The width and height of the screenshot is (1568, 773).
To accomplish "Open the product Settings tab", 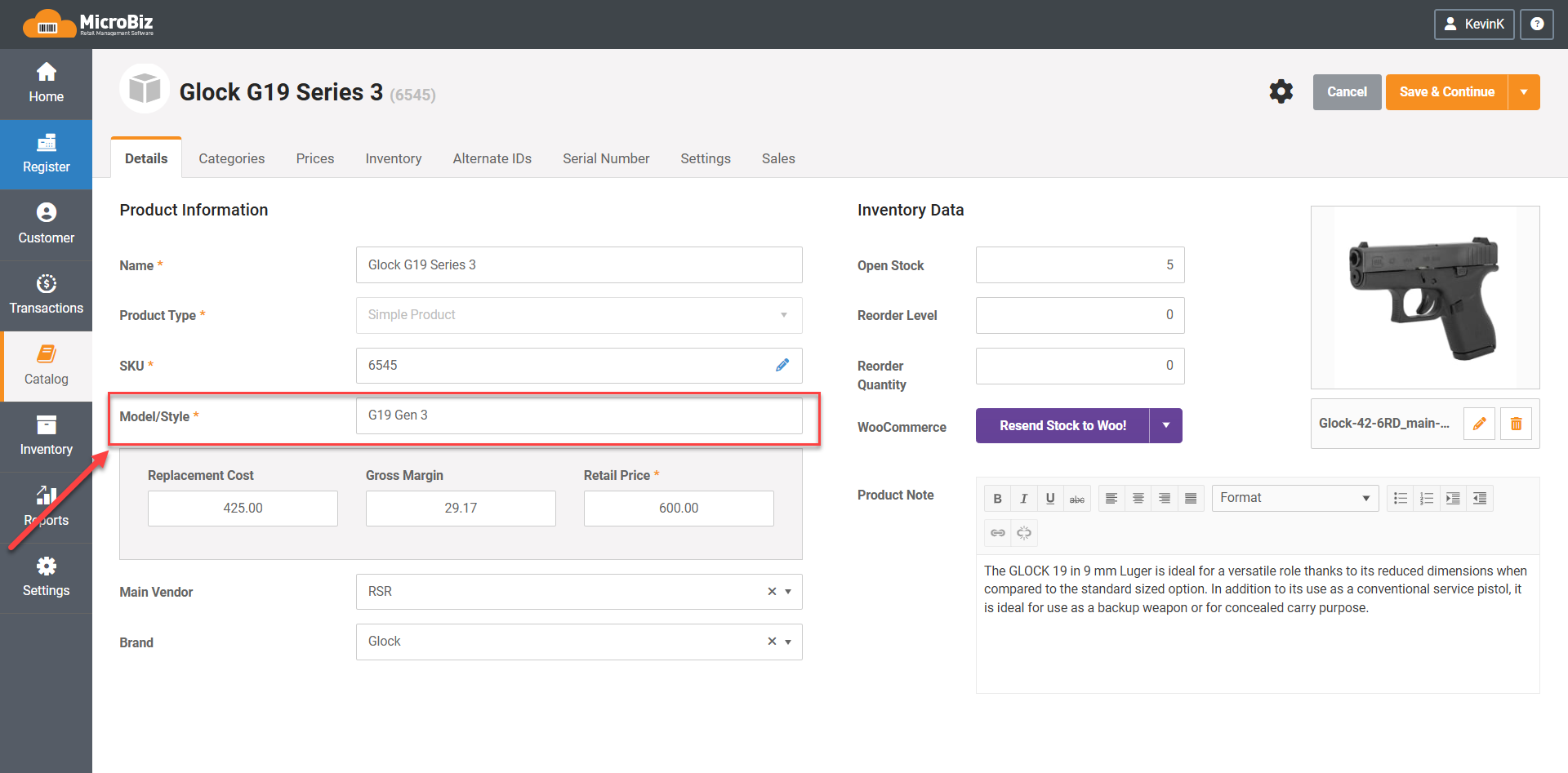I will point(706,158).
